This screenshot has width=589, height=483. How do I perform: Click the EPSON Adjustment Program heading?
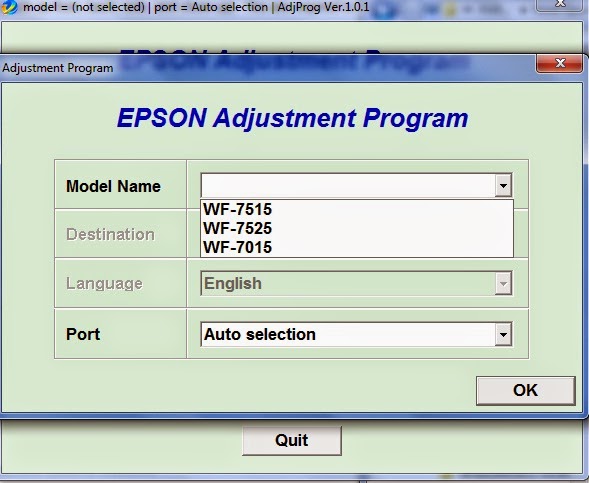pyautogui.click(x=293, y=118)
